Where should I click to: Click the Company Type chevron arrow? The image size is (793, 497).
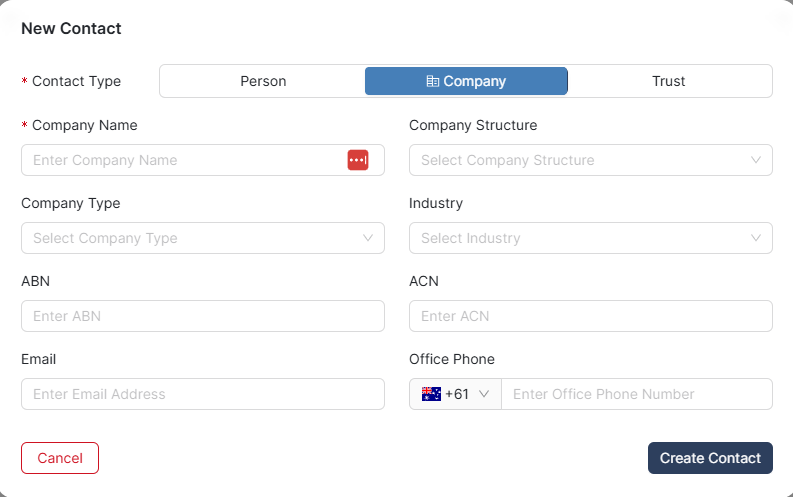368,238
